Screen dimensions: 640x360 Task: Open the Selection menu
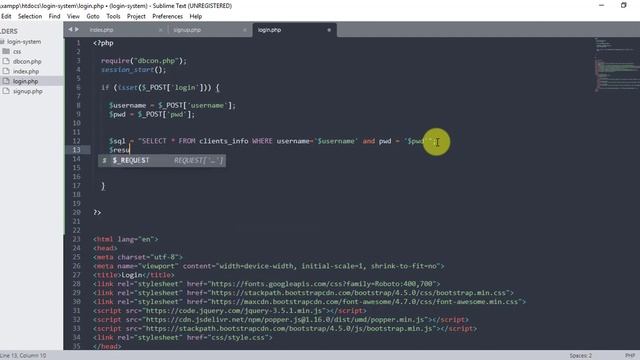[x=30, y=16]
